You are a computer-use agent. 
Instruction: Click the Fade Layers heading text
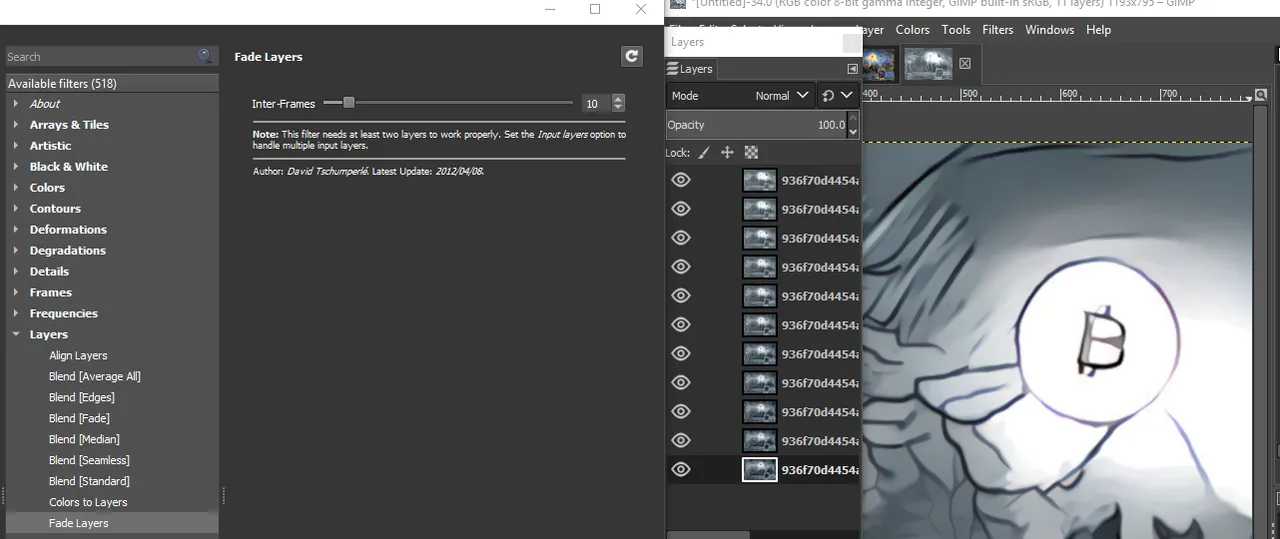pos(268,57)
